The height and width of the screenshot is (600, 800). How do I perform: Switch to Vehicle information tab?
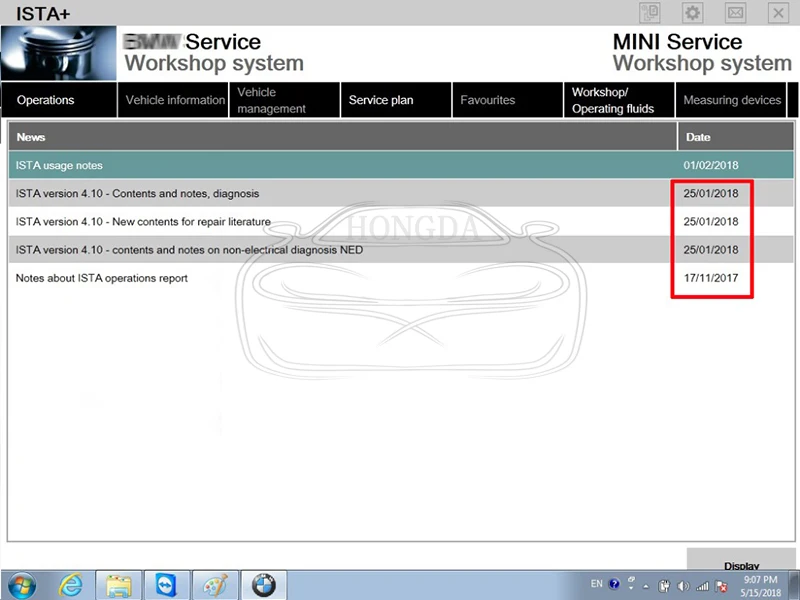[x=173, y=100]
